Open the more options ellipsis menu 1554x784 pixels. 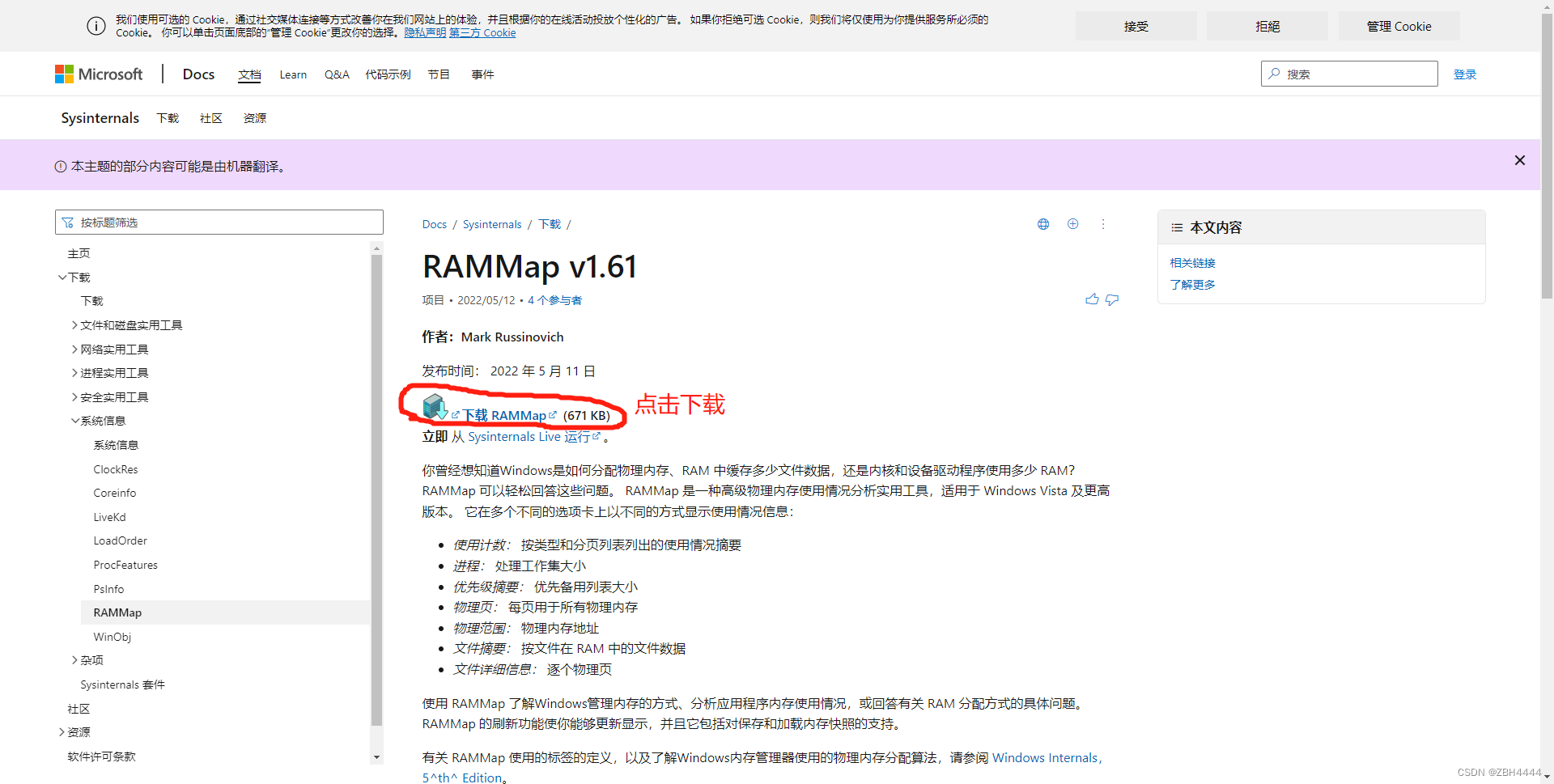point(1102,224)
